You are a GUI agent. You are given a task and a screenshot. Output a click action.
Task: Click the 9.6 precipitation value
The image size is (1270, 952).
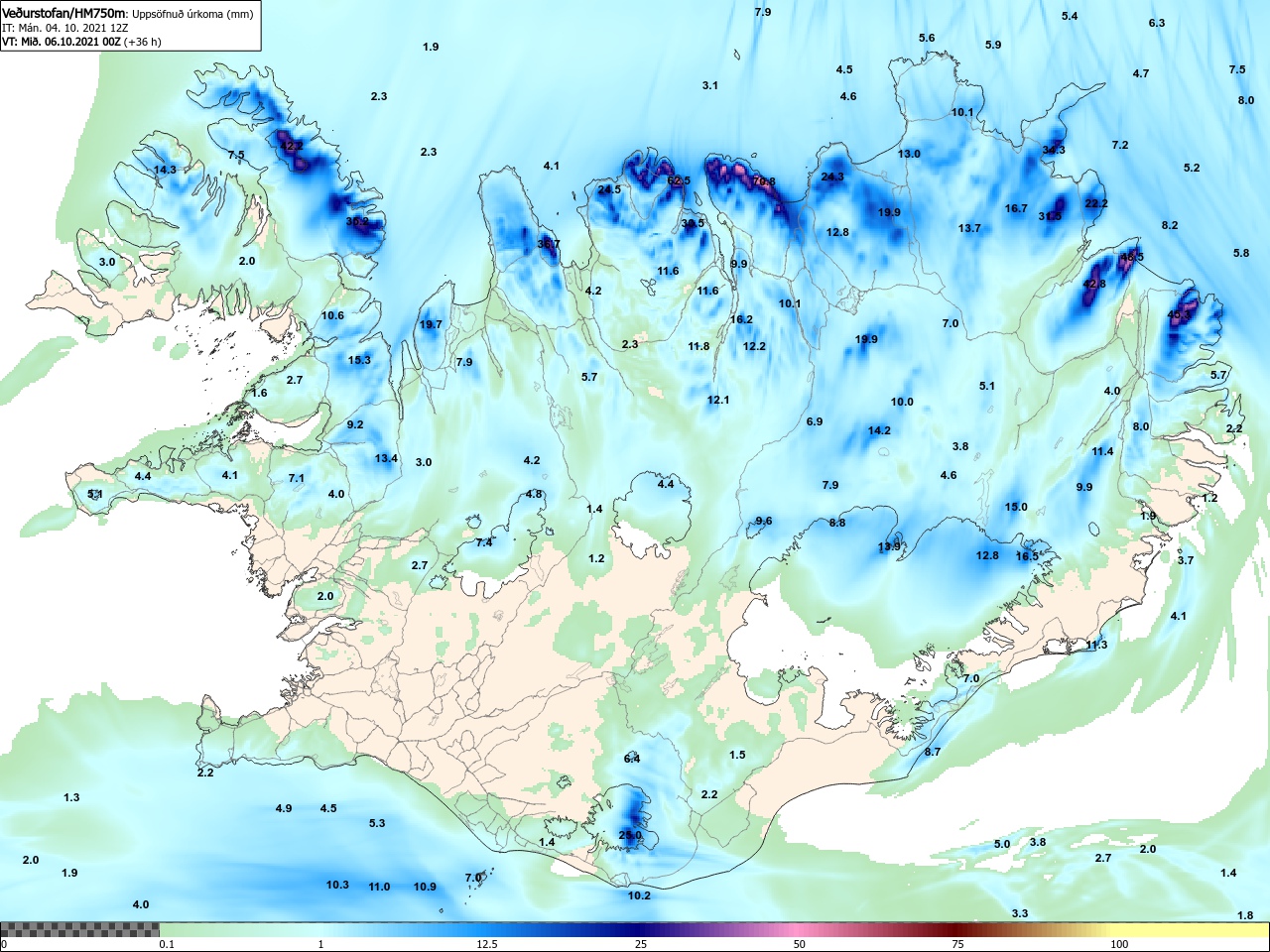pos(763,521)
